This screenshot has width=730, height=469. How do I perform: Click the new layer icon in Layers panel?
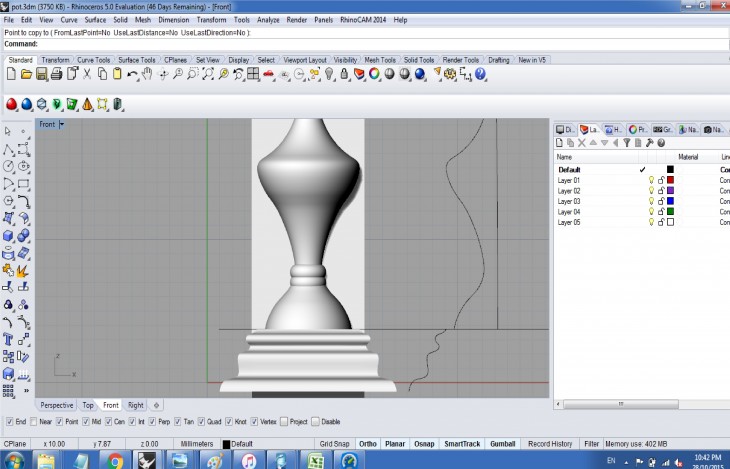560,143
